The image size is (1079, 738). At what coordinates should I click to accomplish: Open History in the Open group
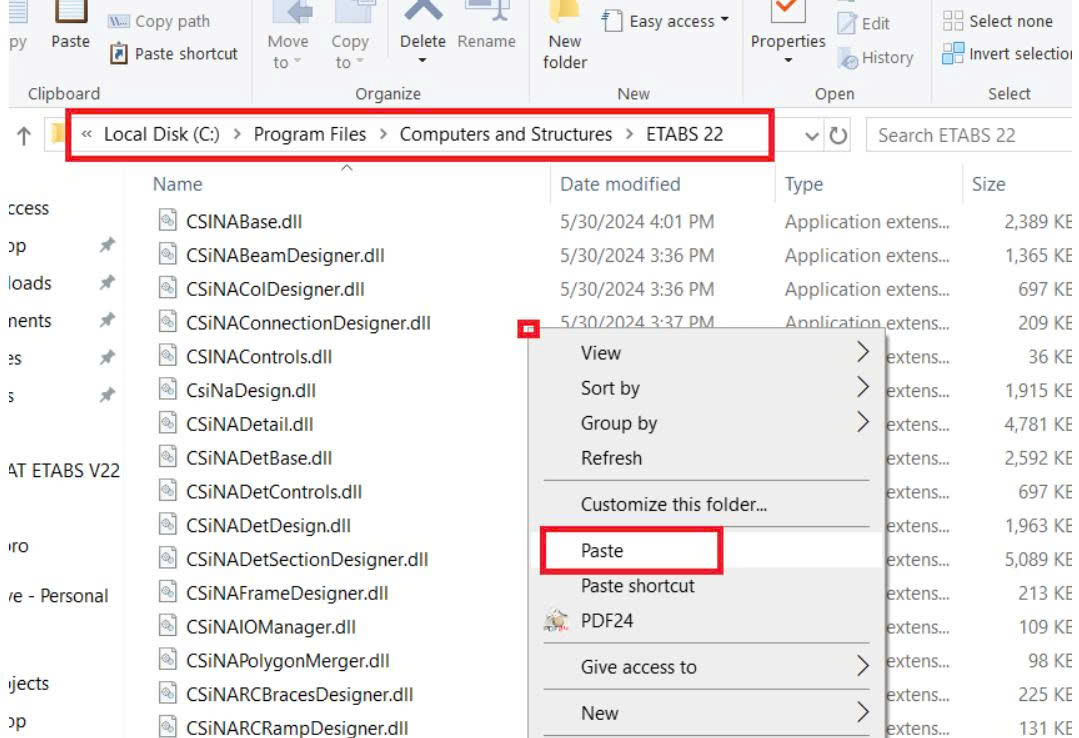pyautogui.click(x=876, y=58)
